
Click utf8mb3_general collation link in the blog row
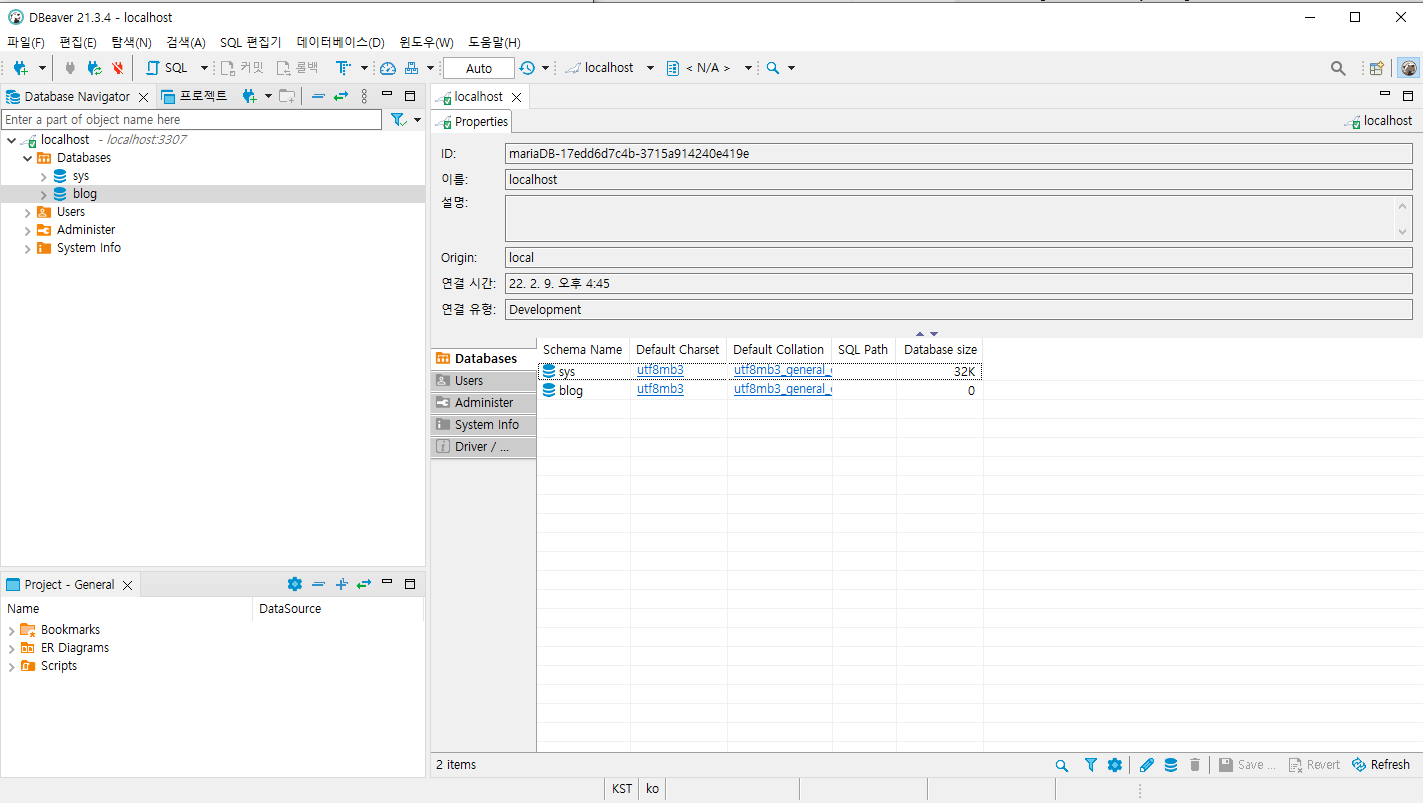point(782,389)
